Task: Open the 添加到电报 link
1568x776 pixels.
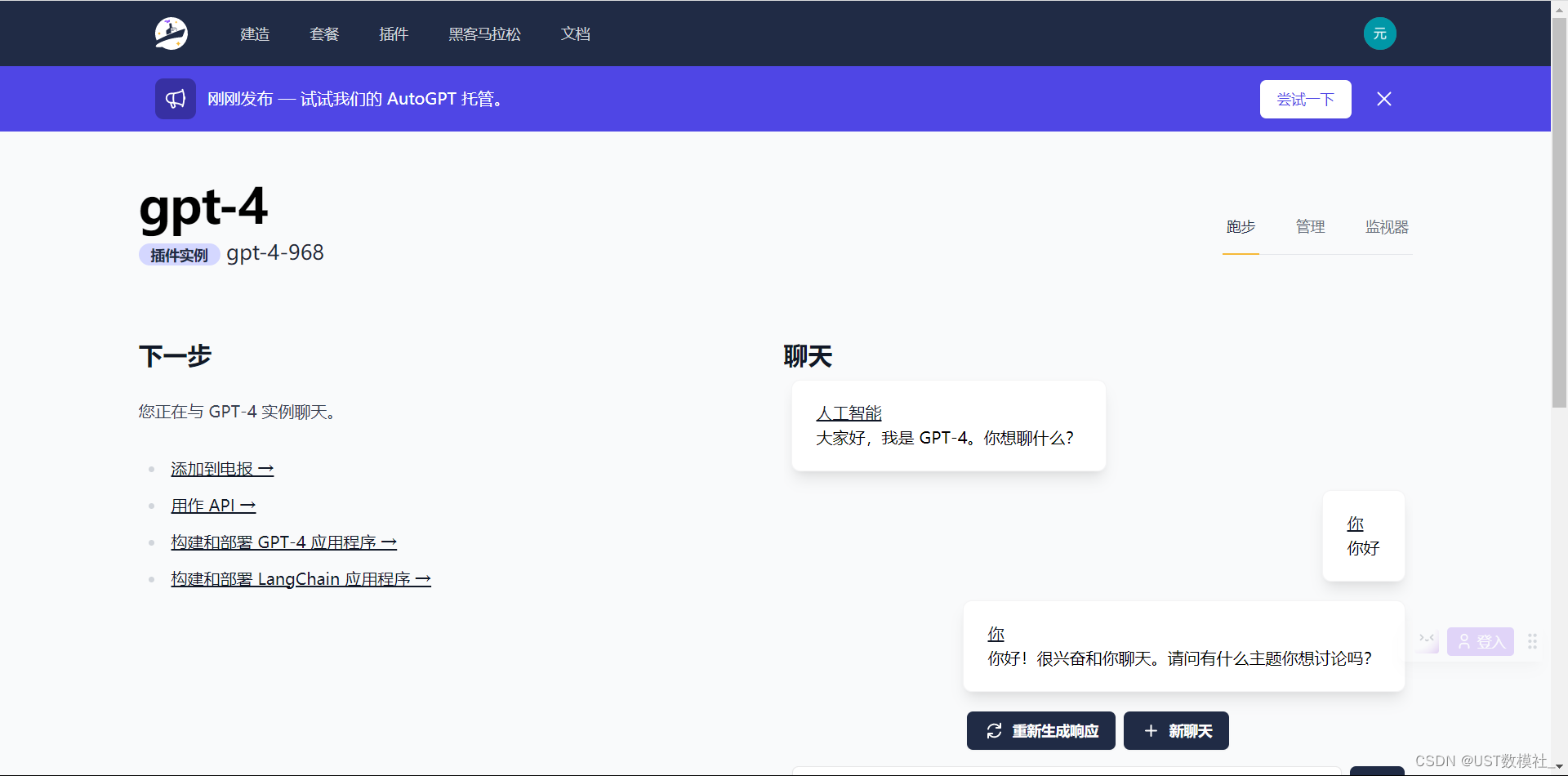Action: pyautogui.click(x=222, y=469)
